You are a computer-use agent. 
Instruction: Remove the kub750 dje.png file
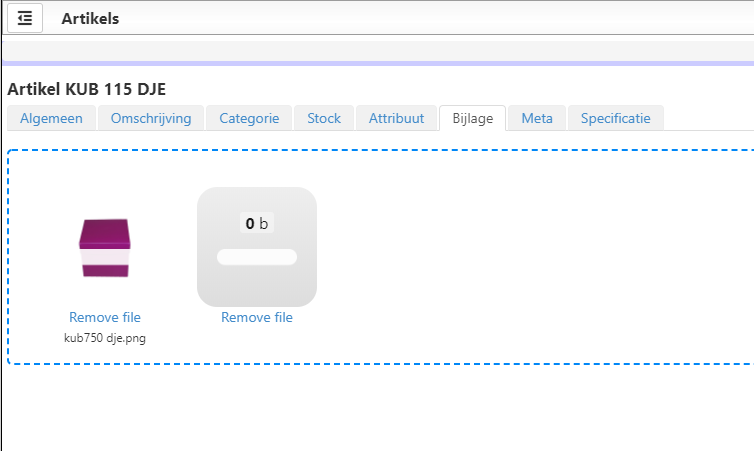coord(105,318)
